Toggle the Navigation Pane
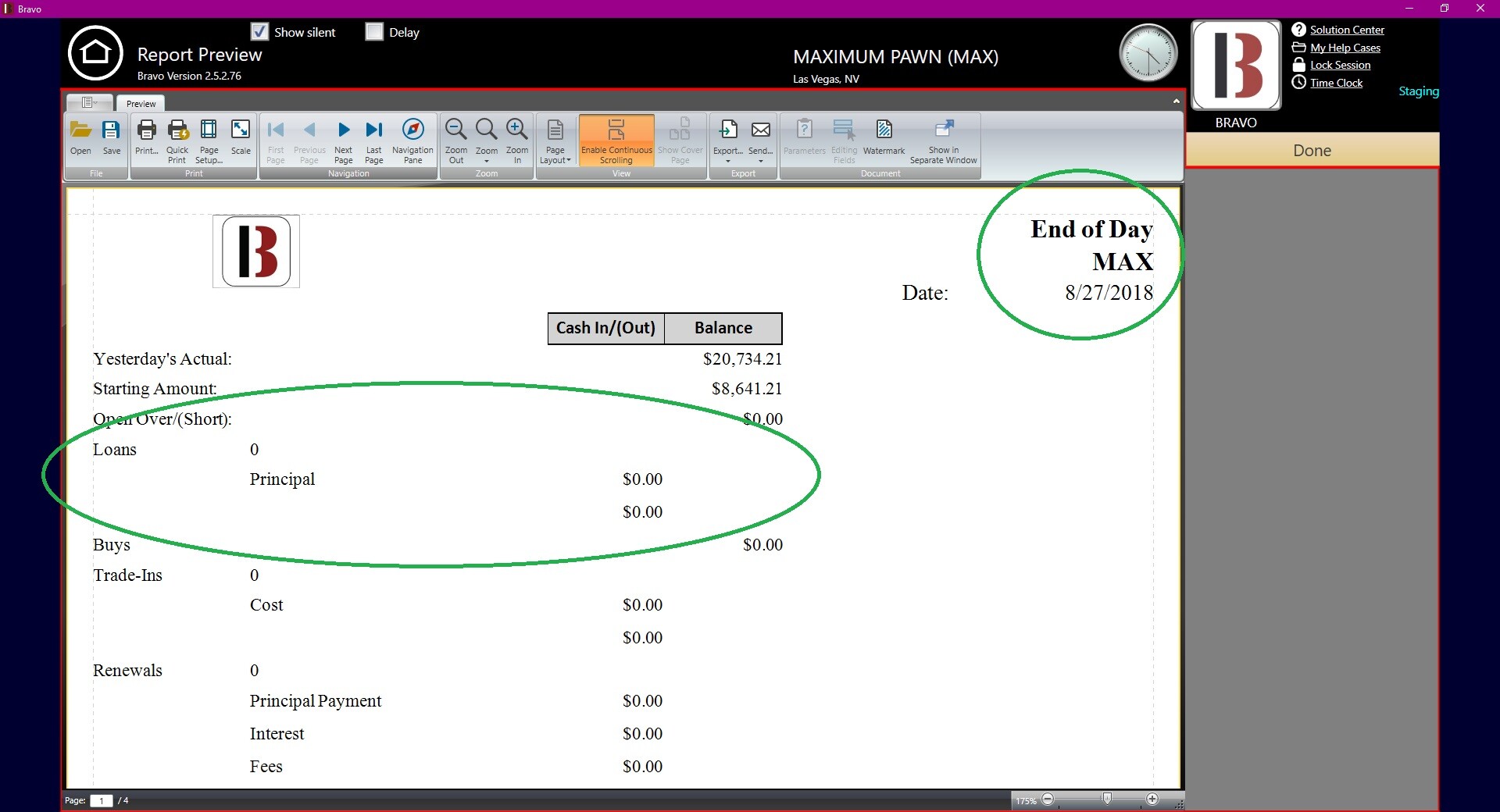 tap(412, 141)
